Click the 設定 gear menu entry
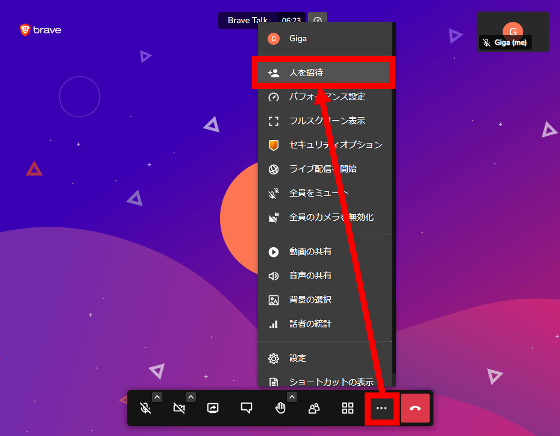560x436 pixels. tap(325, 358)
